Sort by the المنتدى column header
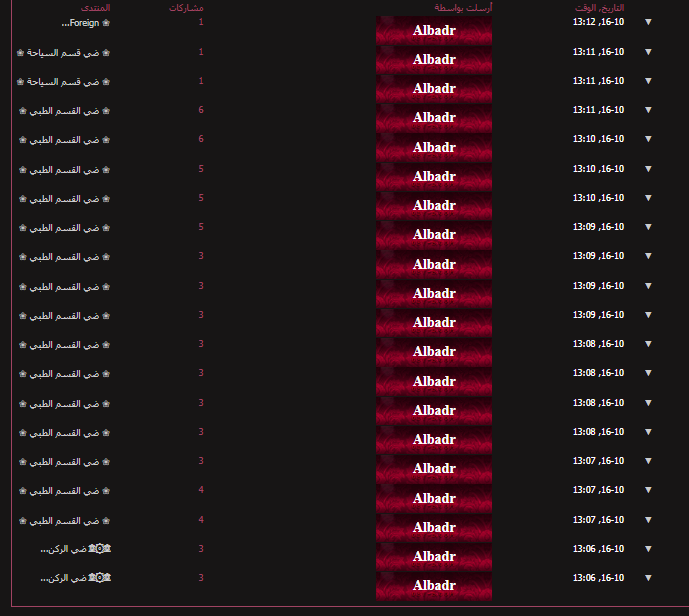689x616 pixels. pos(96,8)
